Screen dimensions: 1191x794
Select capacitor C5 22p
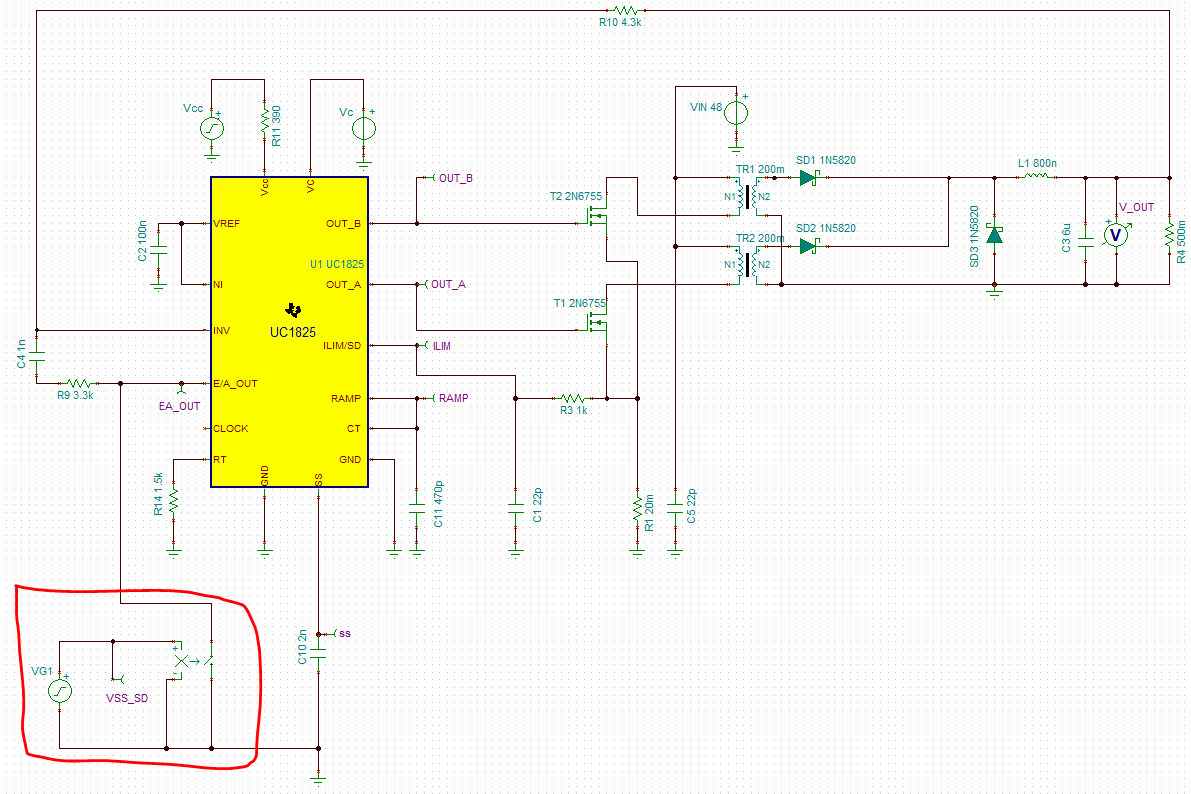point(675,508)
